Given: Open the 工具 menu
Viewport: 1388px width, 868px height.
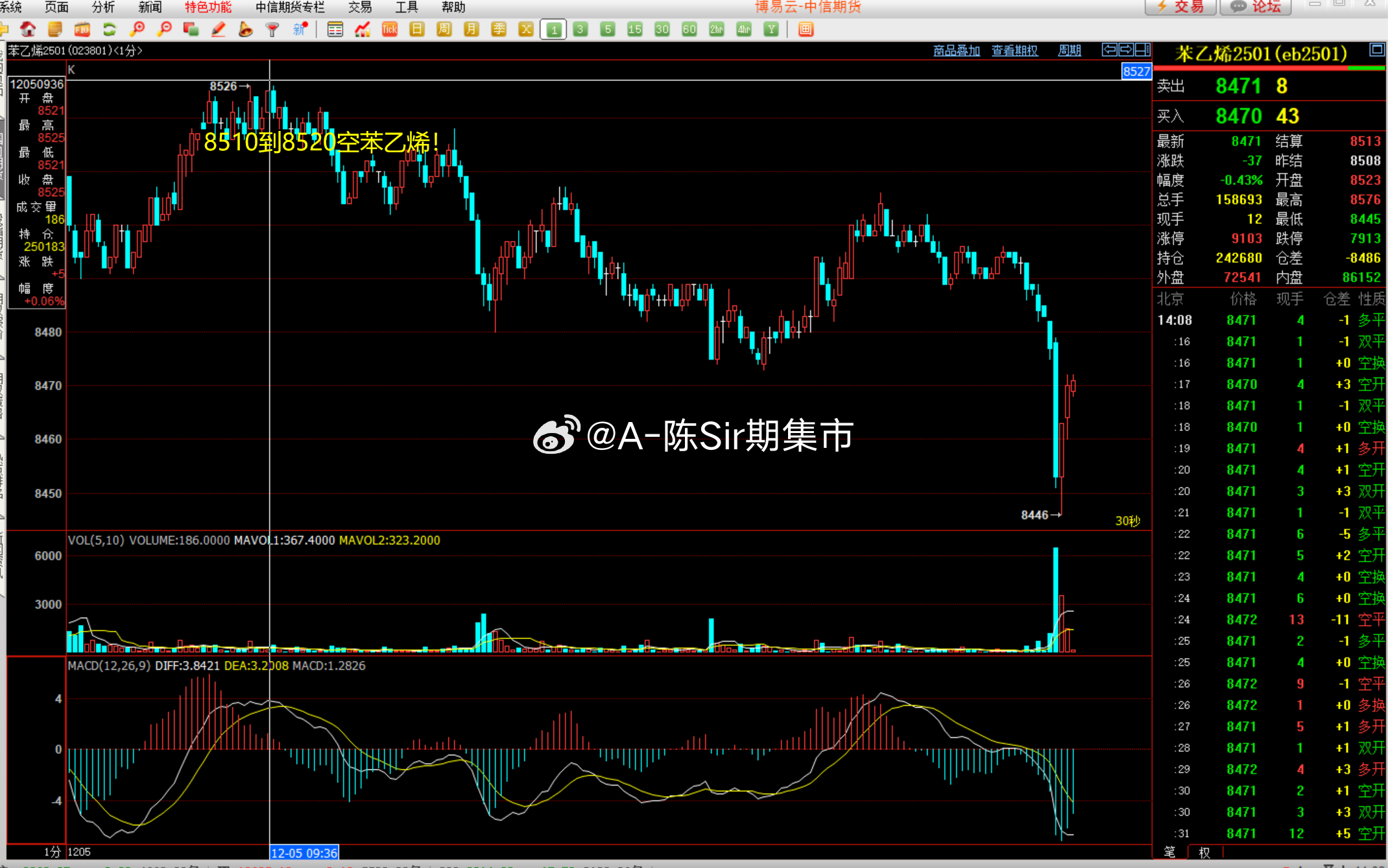Looking at the screenshot, I should tap(407, 7).
